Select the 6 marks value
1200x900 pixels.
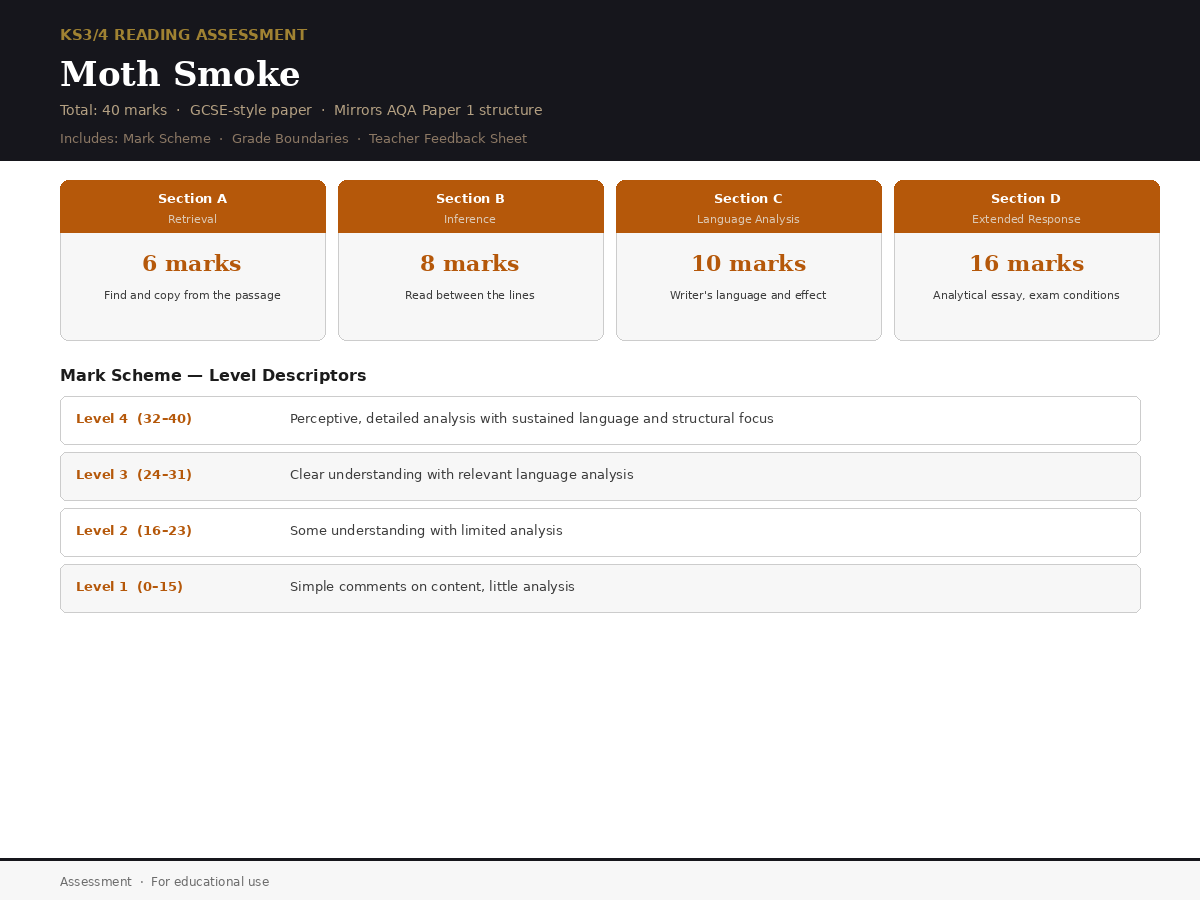(192, 264)
